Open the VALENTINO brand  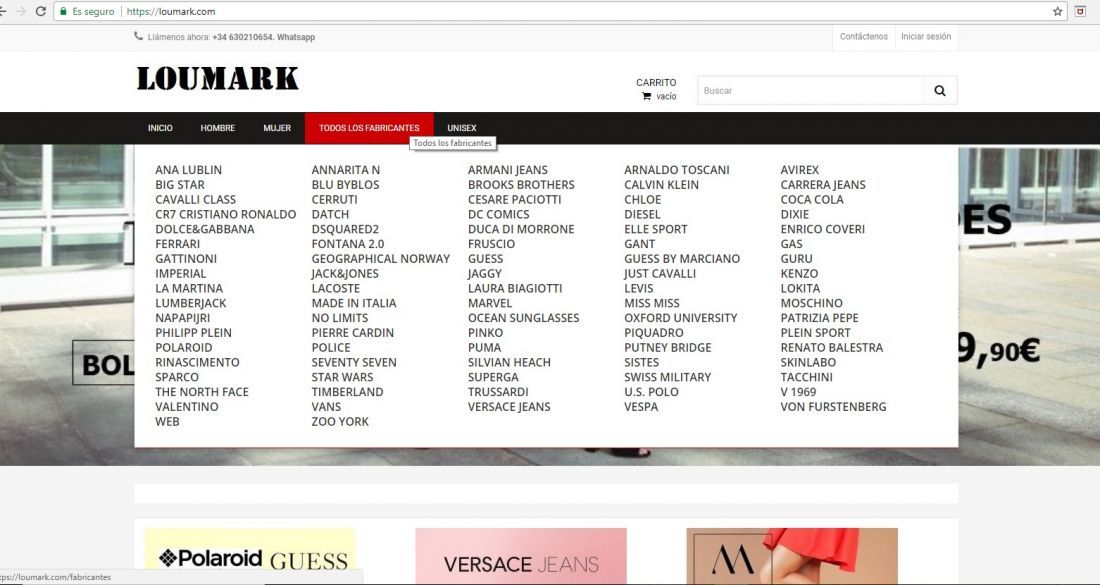point(187,406)
